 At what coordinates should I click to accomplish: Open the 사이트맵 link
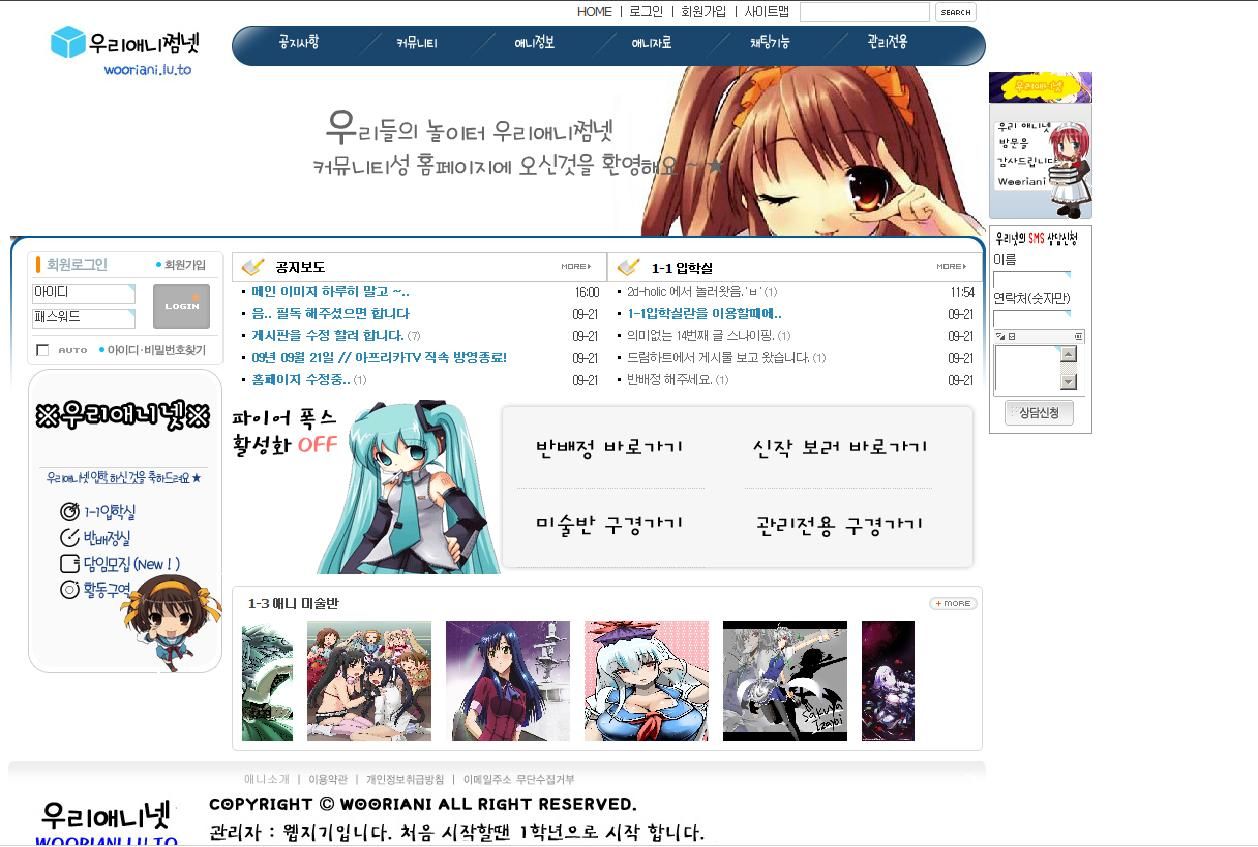[766, 12]
